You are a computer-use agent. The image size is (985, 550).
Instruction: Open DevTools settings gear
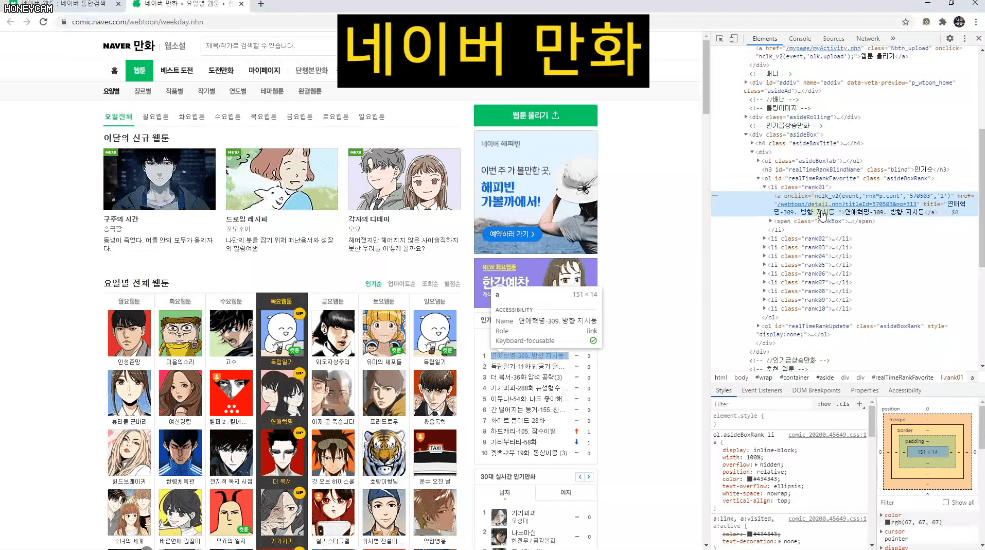tap(950, 38)
